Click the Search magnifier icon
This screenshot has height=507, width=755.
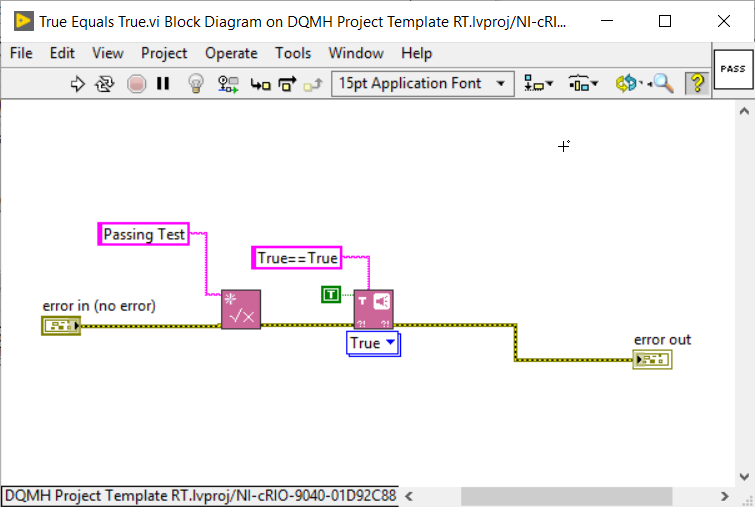click(663, 83)
